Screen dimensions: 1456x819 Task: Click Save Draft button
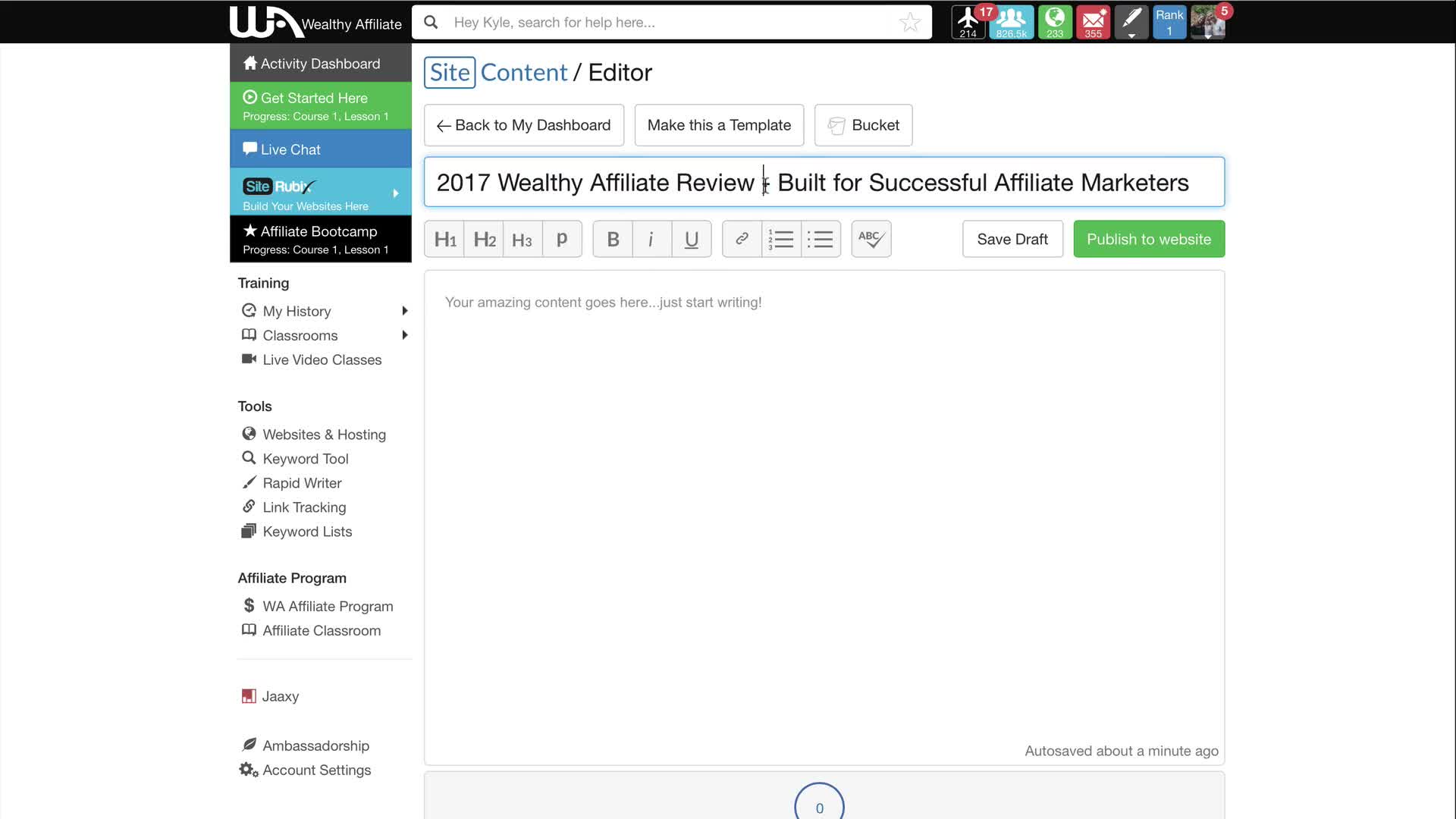(x=1012, y=239)
